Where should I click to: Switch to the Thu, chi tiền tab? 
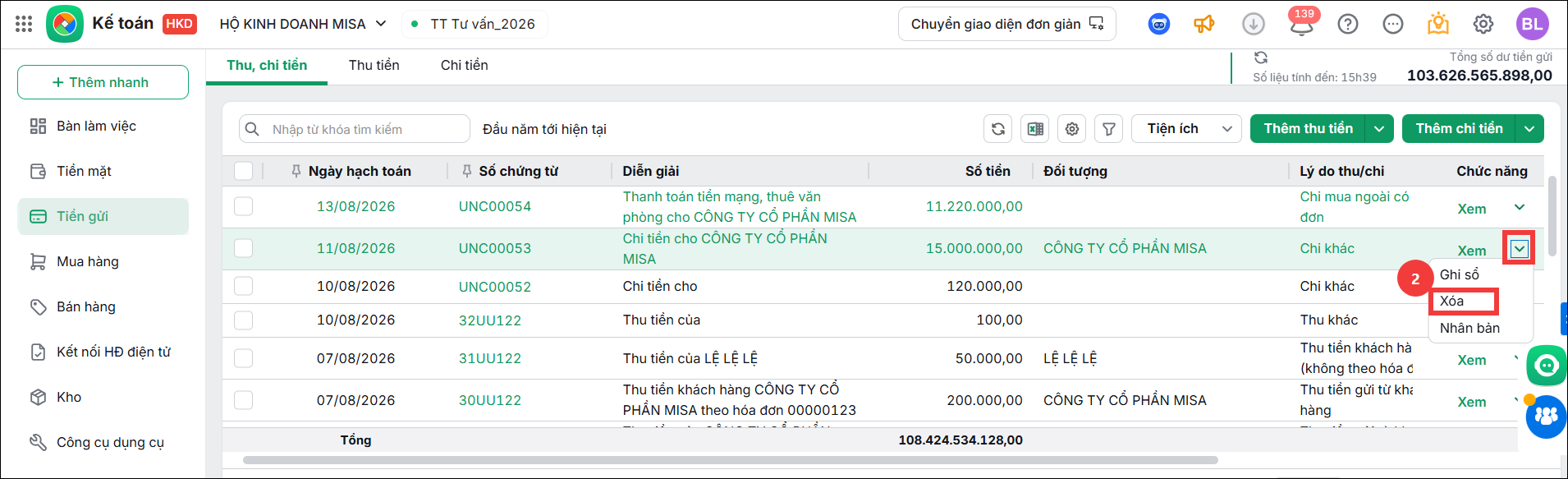click(267, 66)
